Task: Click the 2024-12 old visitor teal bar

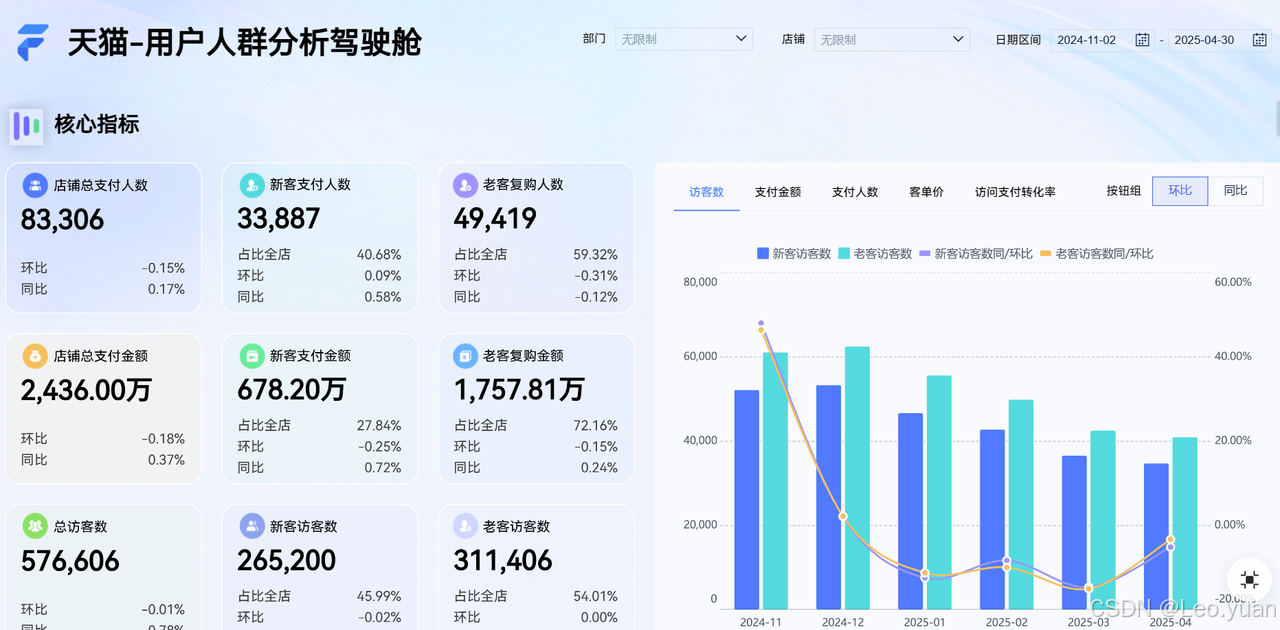Action: [857, 478]
